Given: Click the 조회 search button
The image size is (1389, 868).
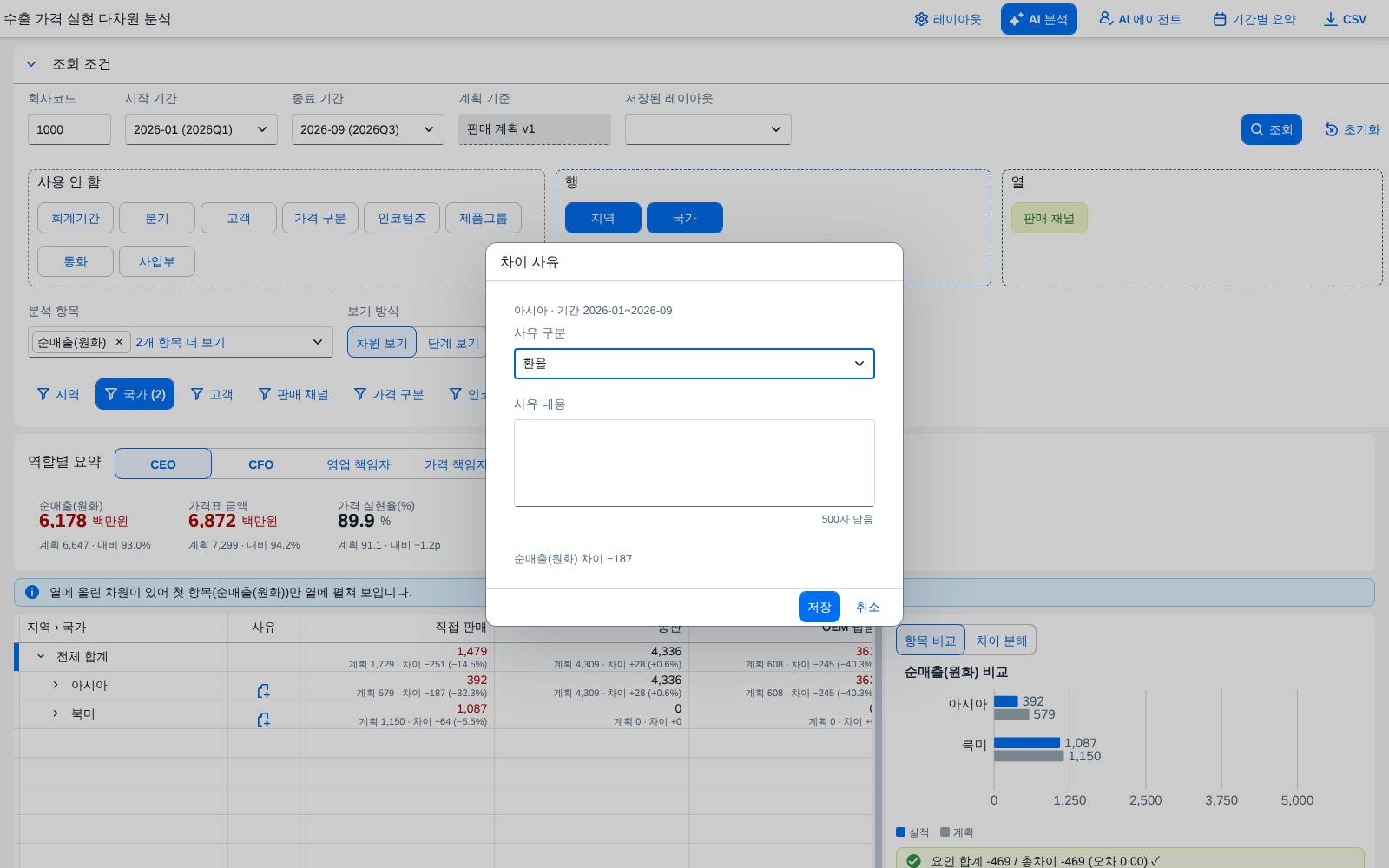Looking at the screenshot, I should (1271, 129).
